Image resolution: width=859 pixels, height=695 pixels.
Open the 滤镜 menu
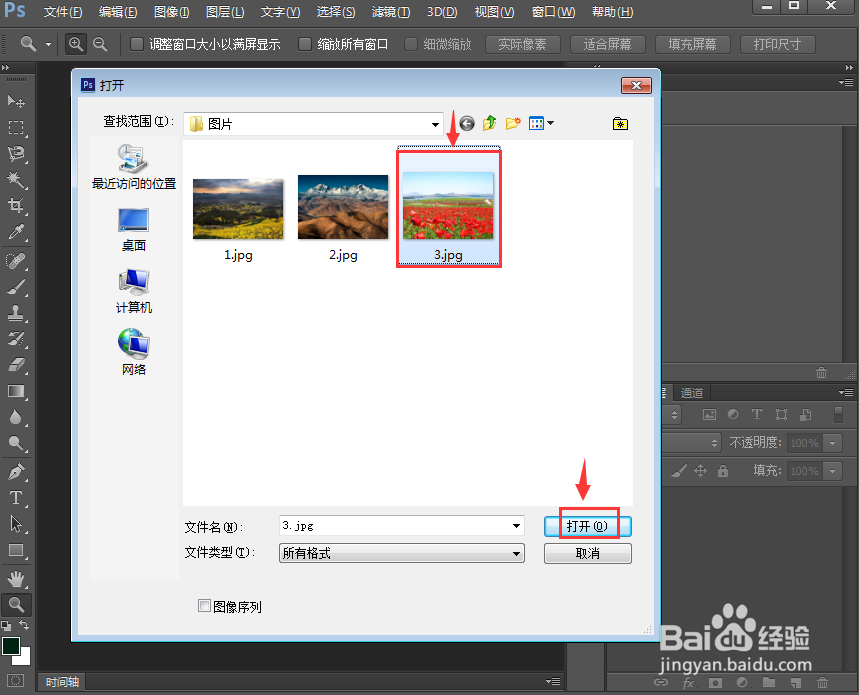pyautogui.click(x=390, y=12)
